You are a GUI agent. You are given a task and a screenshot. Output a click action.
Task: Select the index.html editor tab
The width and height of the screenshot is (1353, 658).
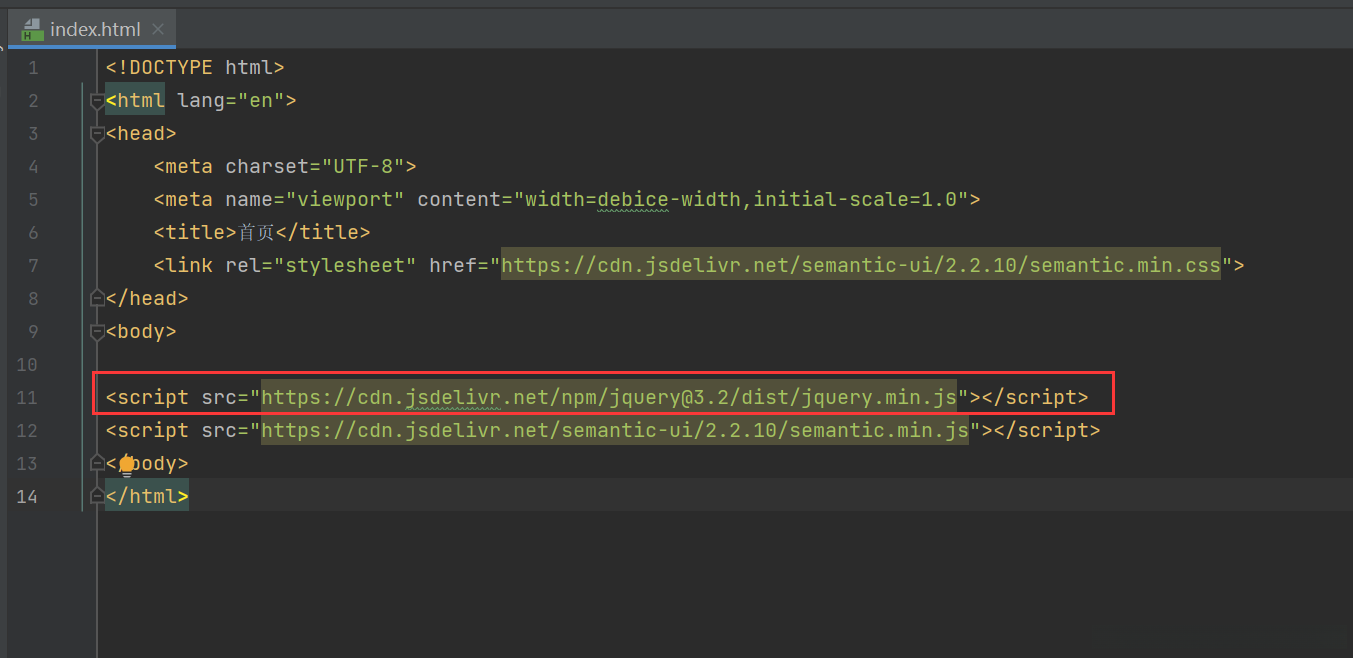pyautogui.click(x=90, y=29)
